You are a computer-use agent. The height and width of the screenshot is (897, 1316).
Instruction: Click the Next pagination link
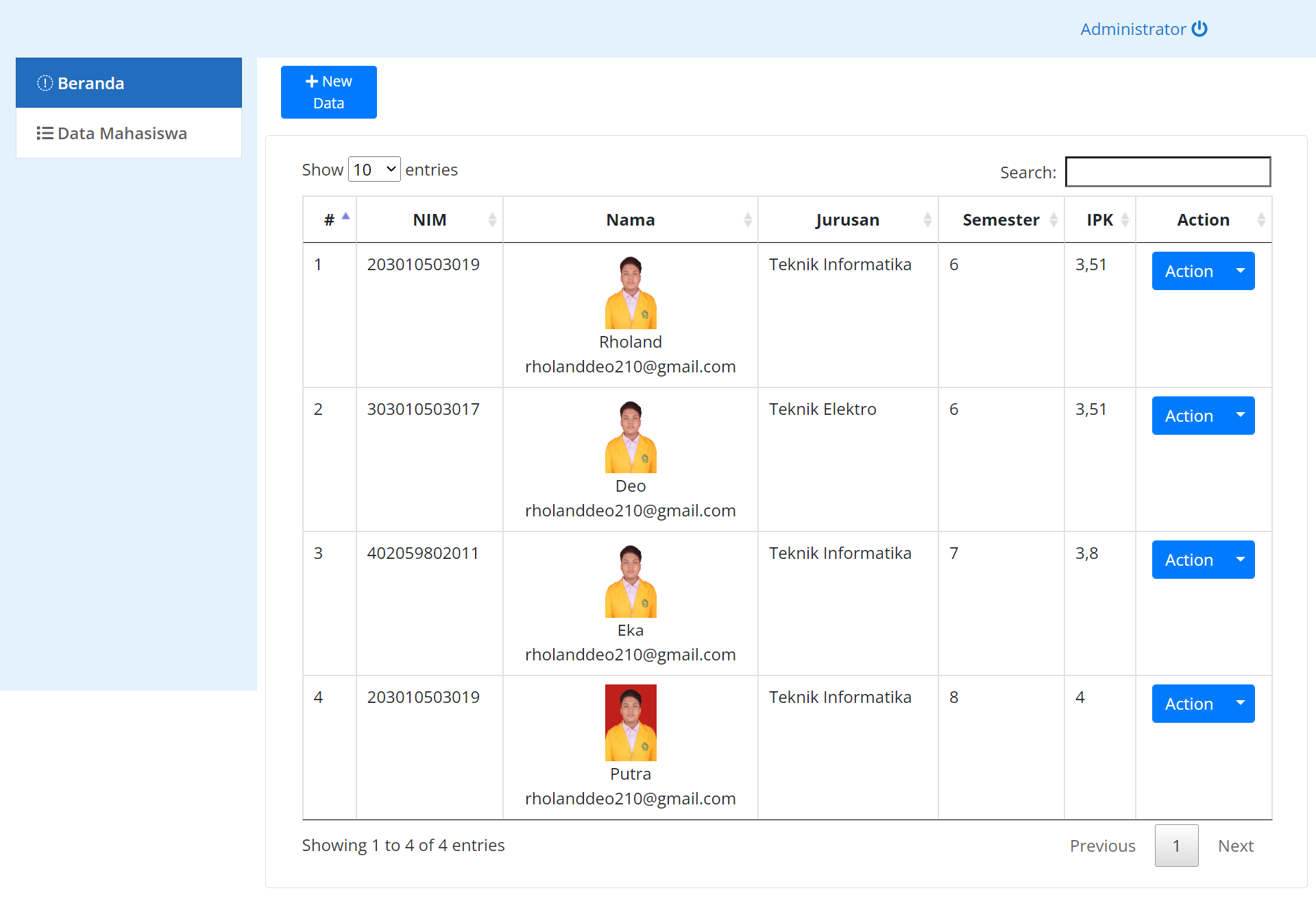[x=1235, y=846]
